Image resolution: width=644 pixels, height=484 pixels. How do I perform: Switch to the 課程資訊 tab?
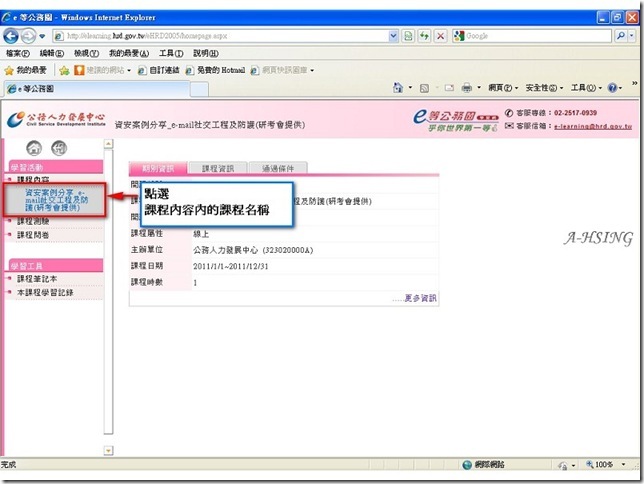click(218, 168)
